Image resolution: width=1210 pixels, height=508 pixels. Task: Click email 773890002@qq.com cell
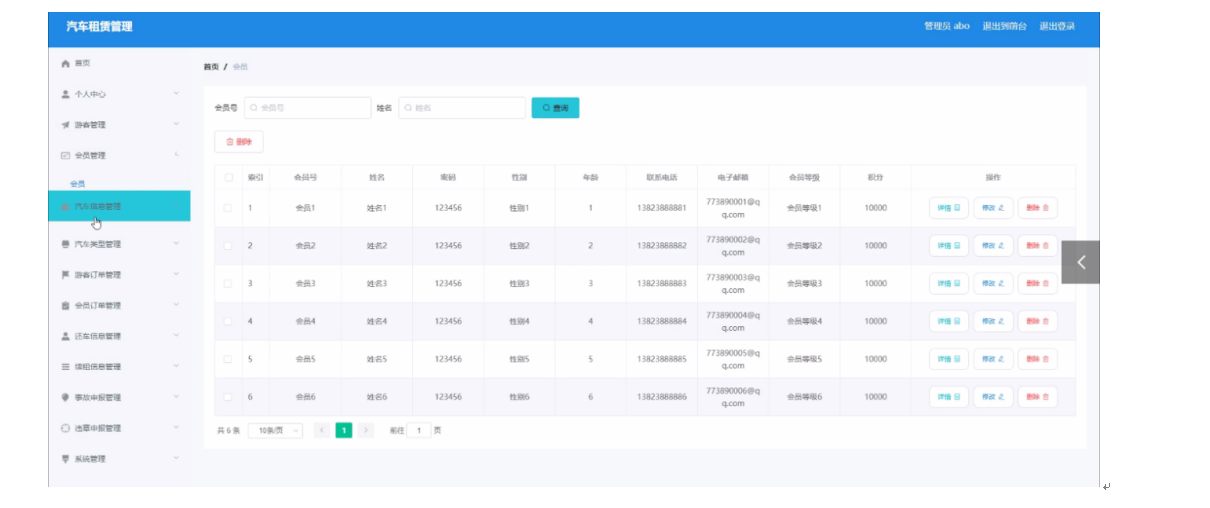point(733,246)
